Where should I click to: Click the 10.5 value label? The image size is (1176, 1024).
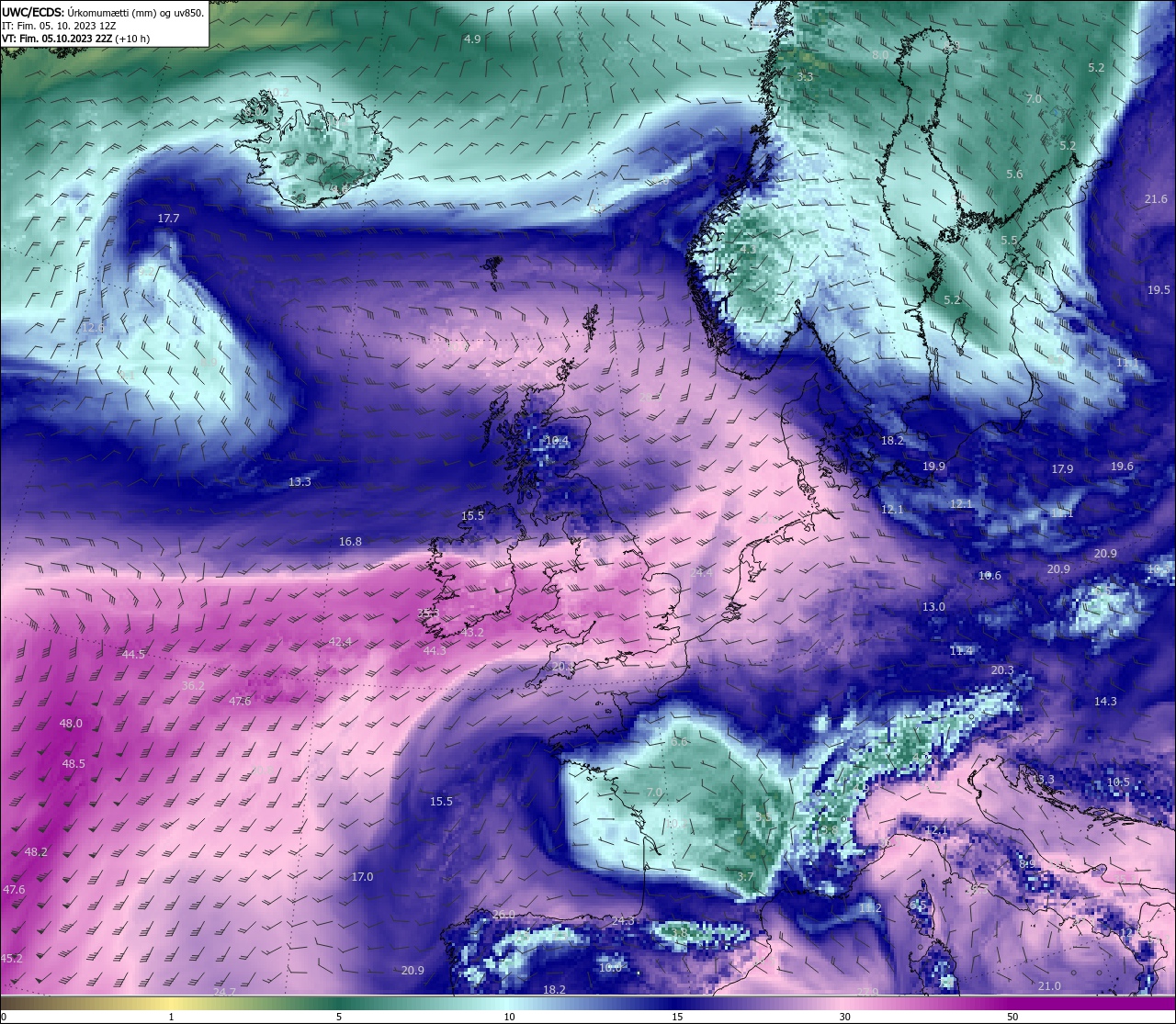click(1118, 782)
